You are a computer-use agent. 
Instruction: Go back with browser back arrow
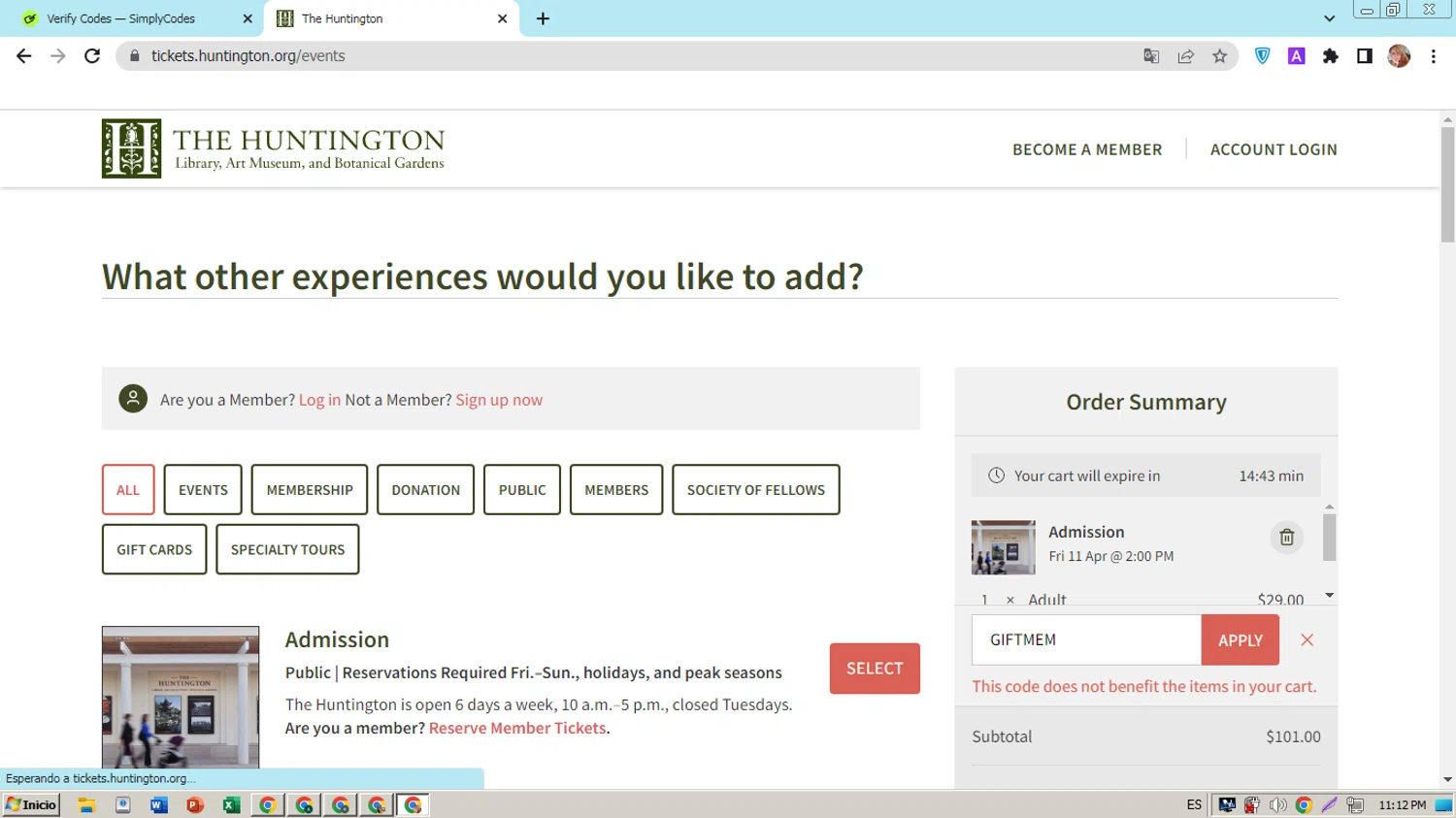(24, 56)
